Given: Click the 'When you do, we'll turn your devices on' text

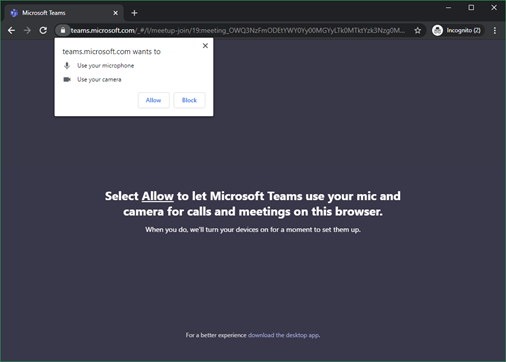Looking at the screenshot, I should click(x=253, y=229).
